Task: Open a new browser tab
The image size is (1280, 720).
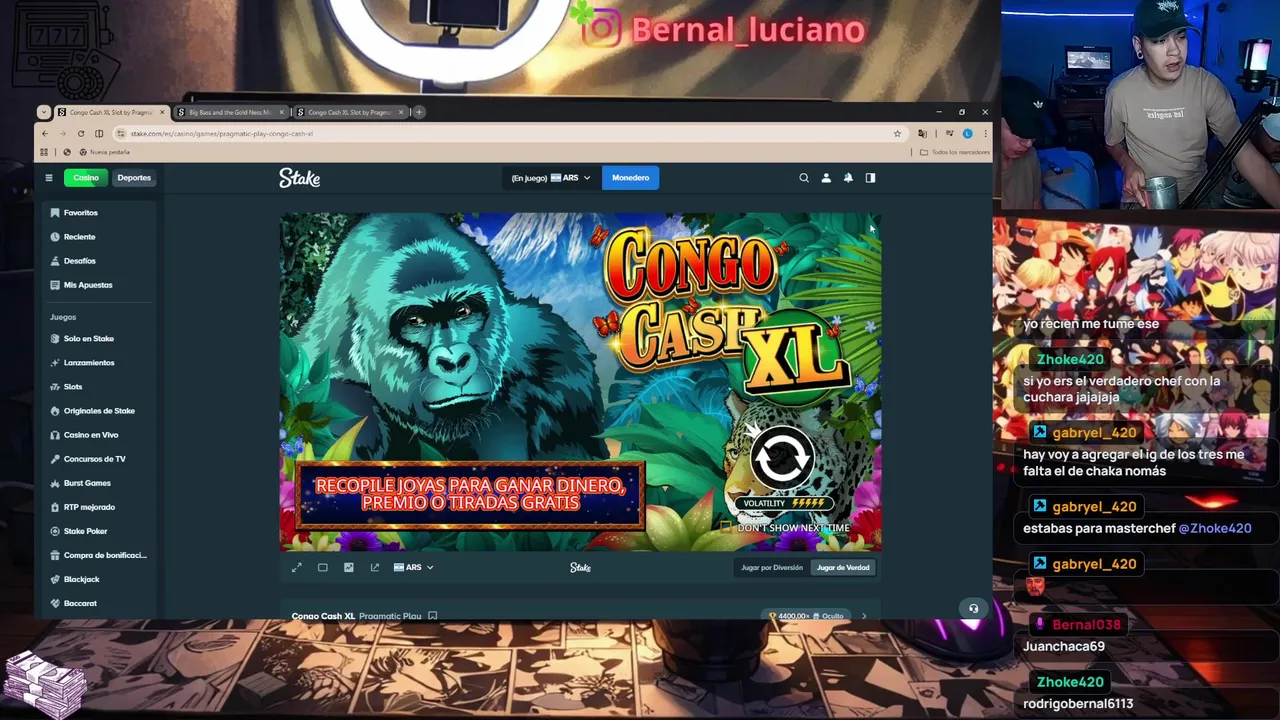Action: point(419,112)
